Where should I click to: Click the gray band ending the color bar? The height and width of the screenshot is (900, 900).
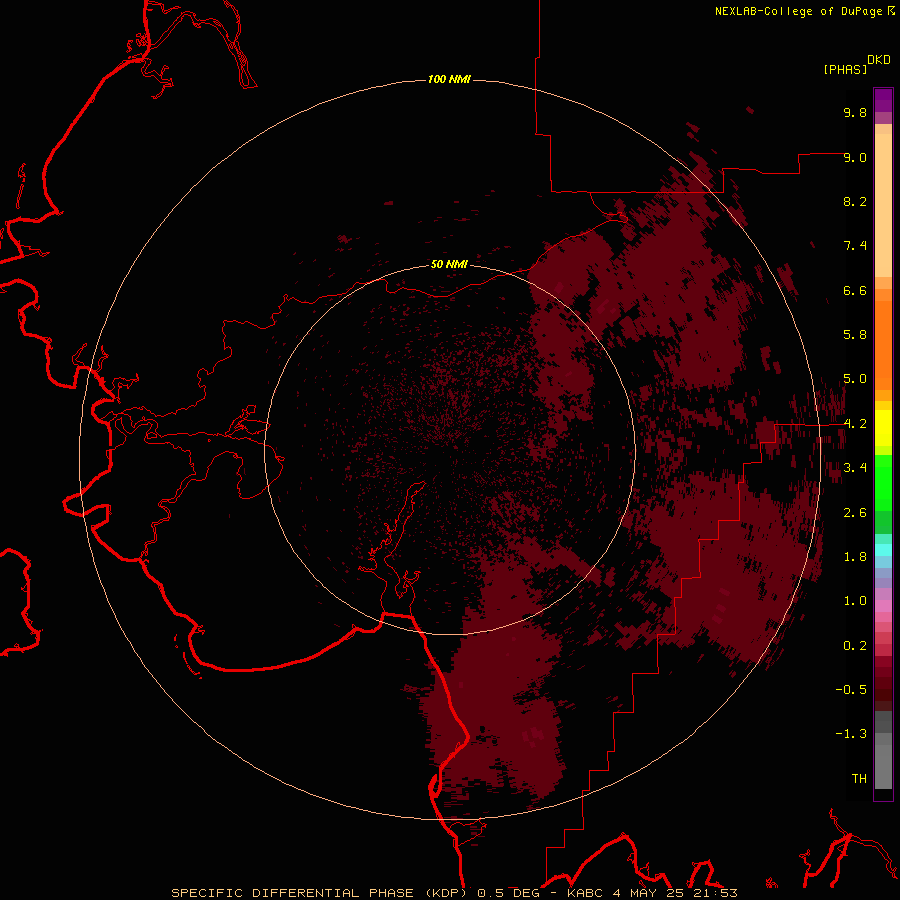pyautogui.click(x=883, y=751)
